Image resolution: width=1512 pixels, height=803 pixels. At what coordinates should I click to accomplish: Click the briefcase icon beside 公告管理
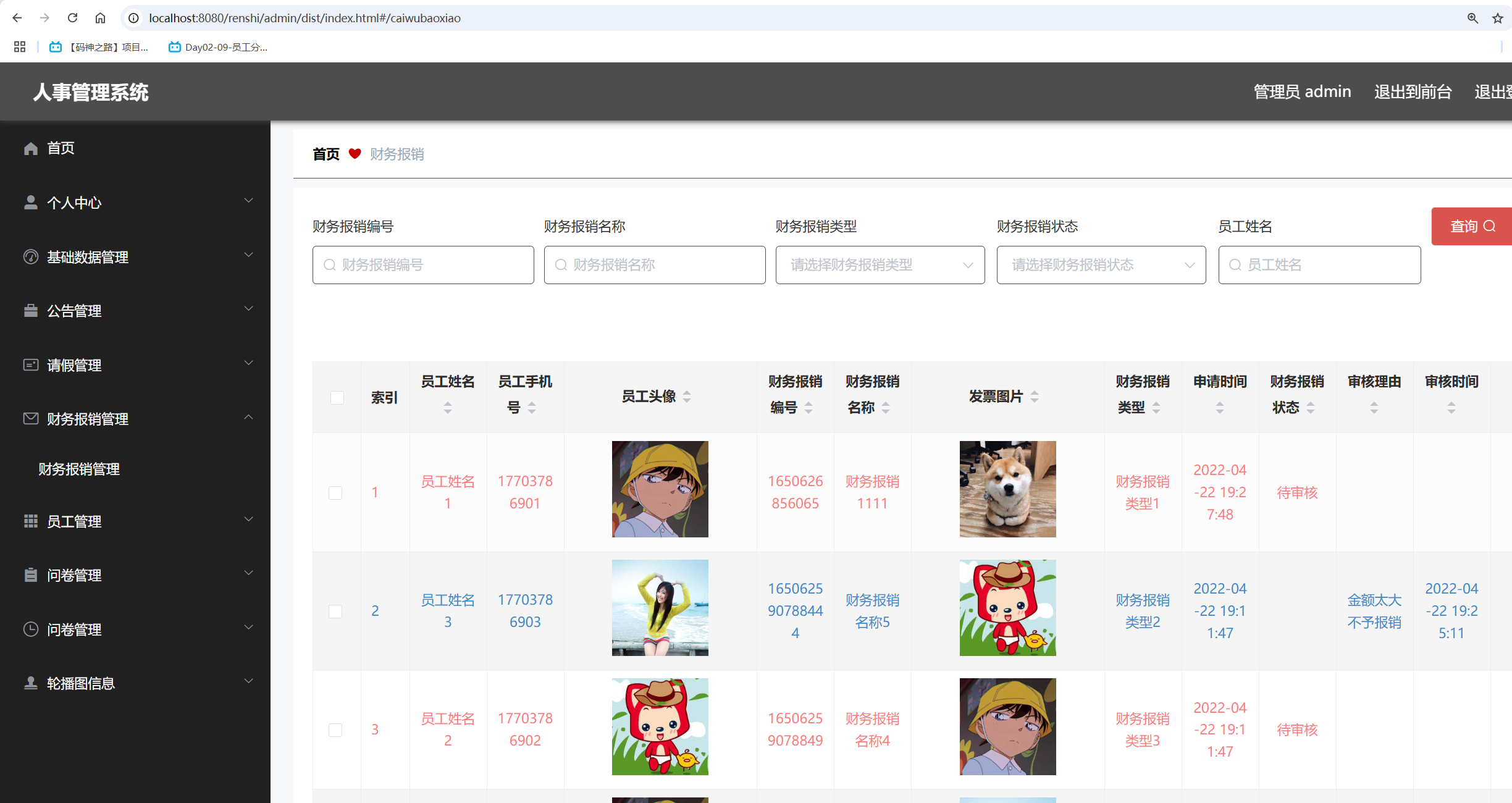click(31, 311)
